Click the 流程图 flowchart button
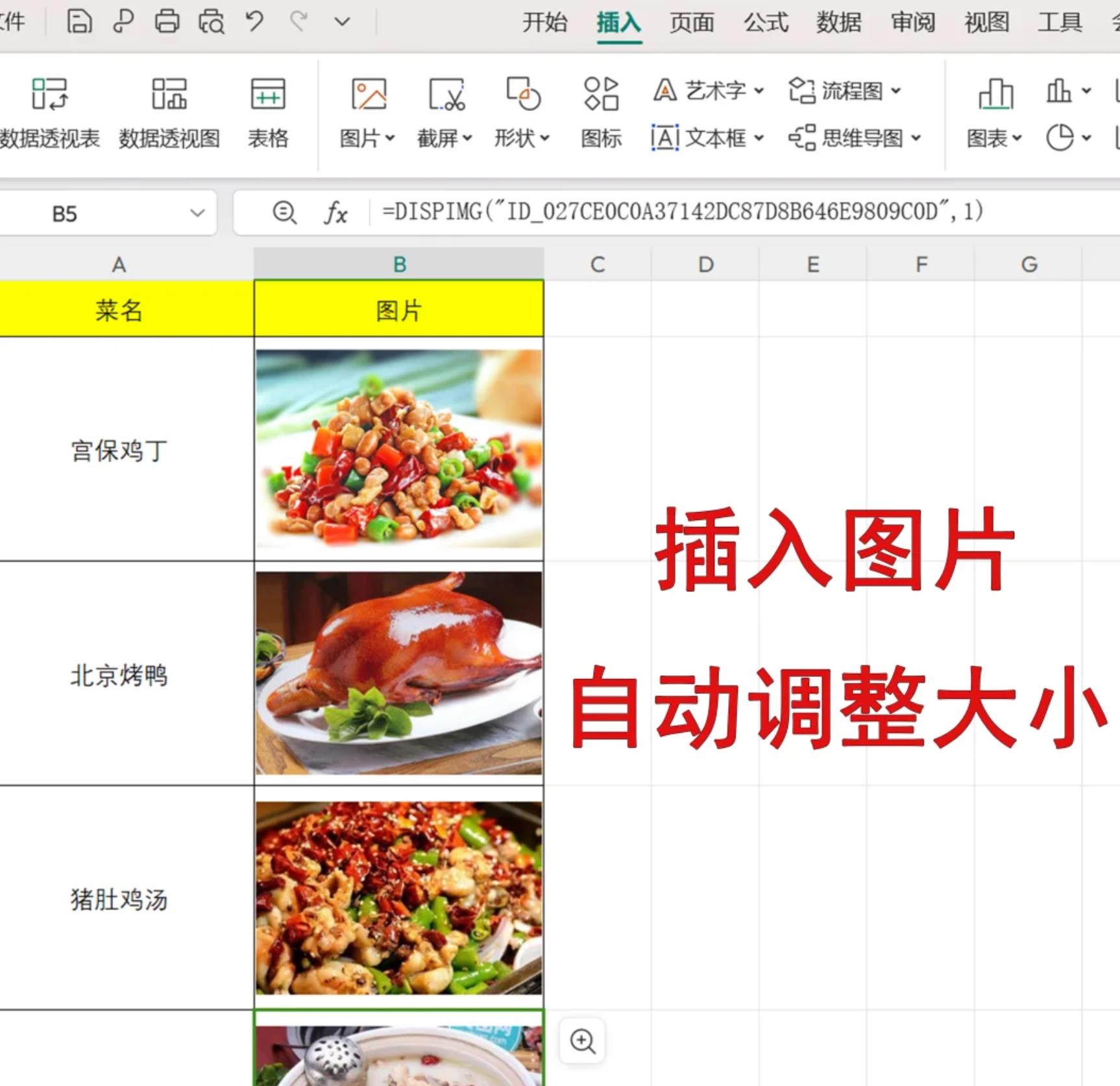The height and width of the screenshot is (1086, 1120). (x=844, y=91)
